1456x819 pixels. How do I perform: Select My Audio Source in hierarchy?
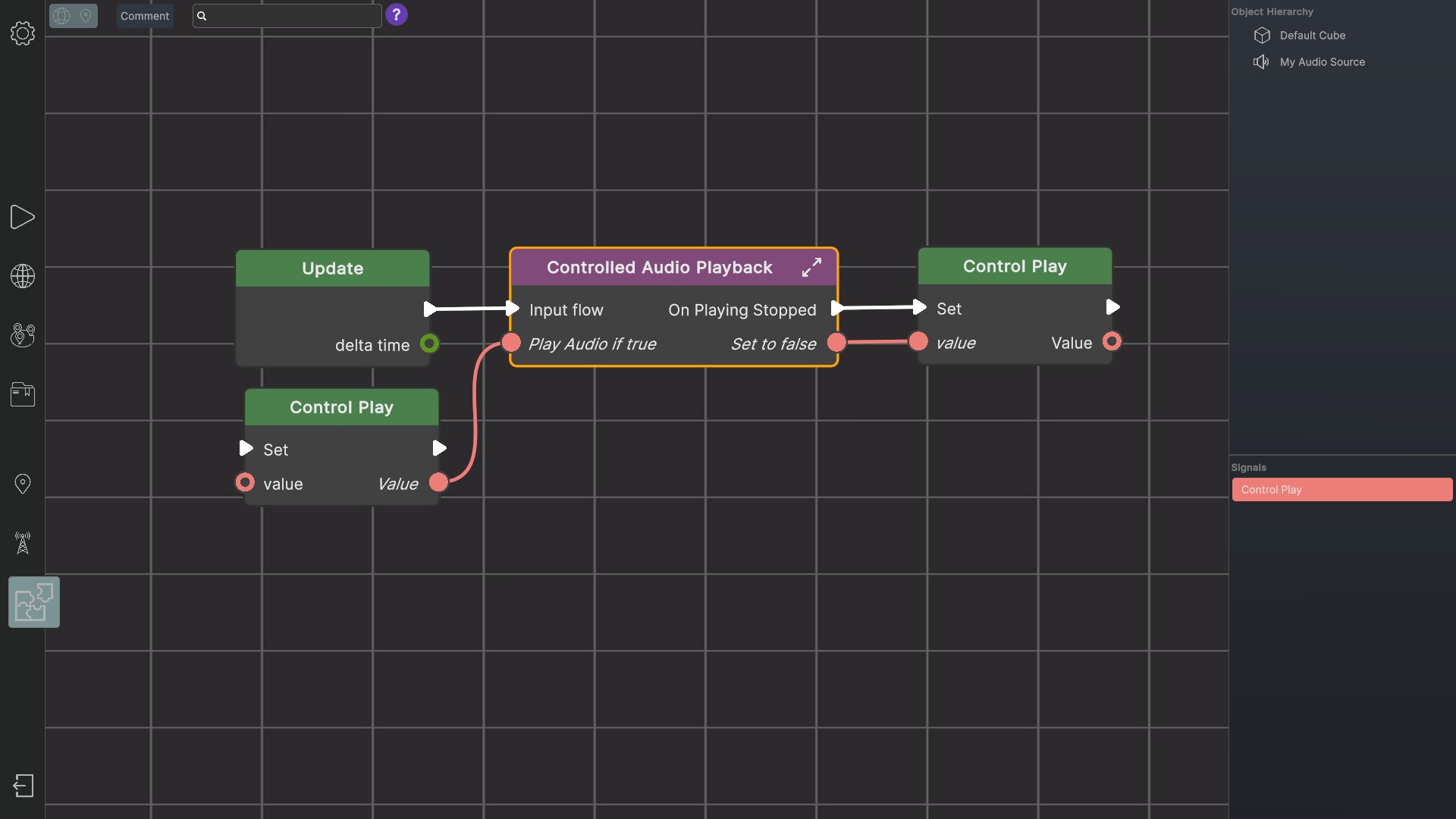[x=1322, y=62]
